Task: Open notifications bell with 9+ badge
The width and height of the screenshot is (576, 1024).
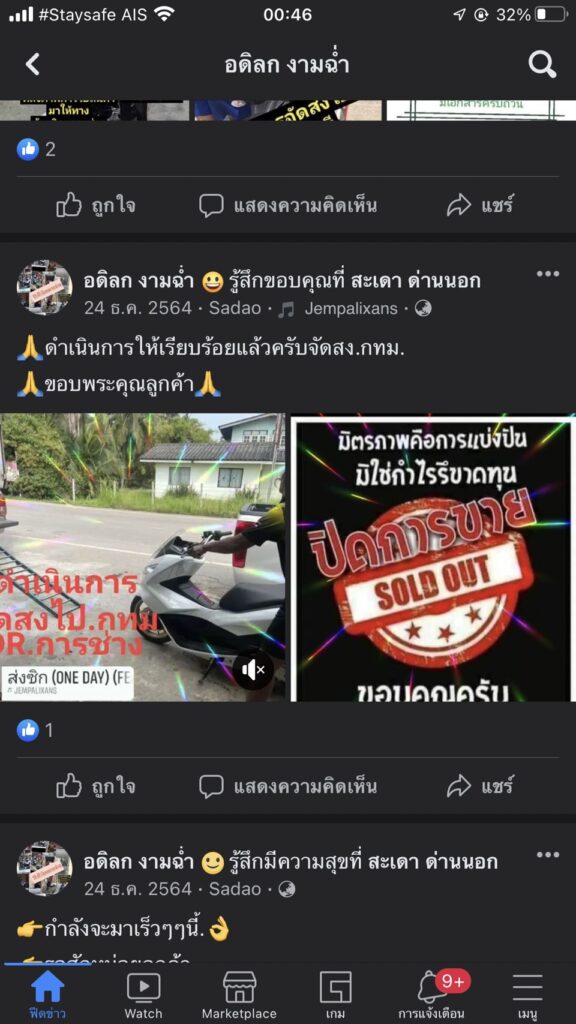Action: pos(432,994)
